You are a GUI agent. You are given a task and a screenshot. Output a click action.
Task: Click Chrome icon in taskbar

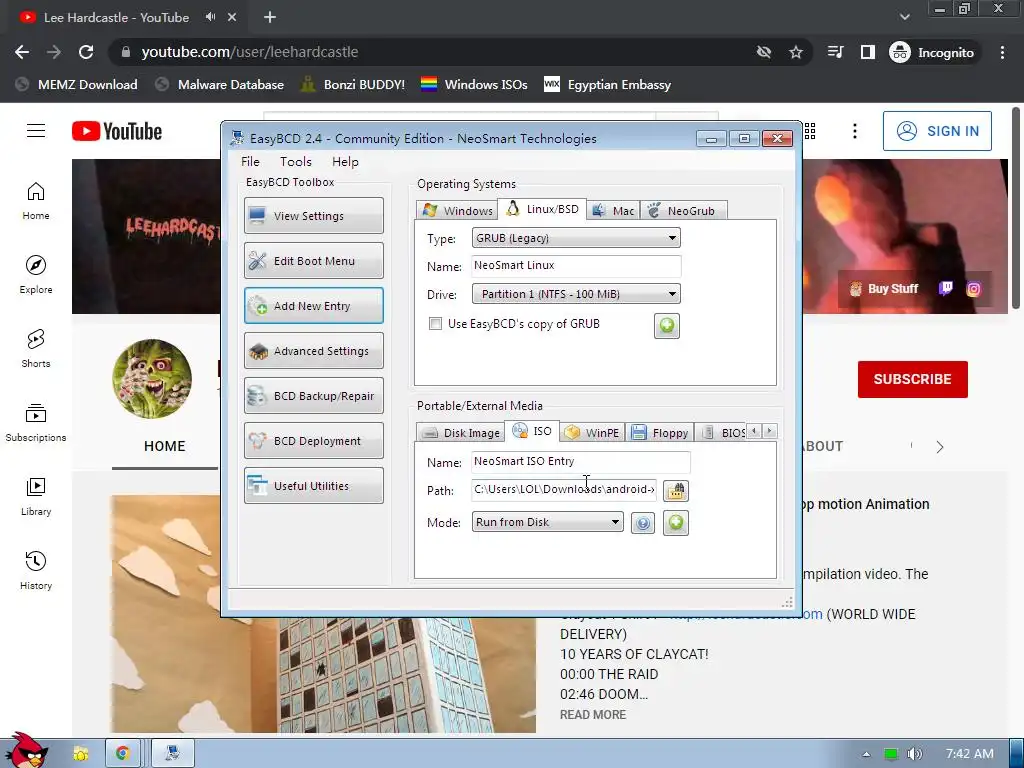122,753
